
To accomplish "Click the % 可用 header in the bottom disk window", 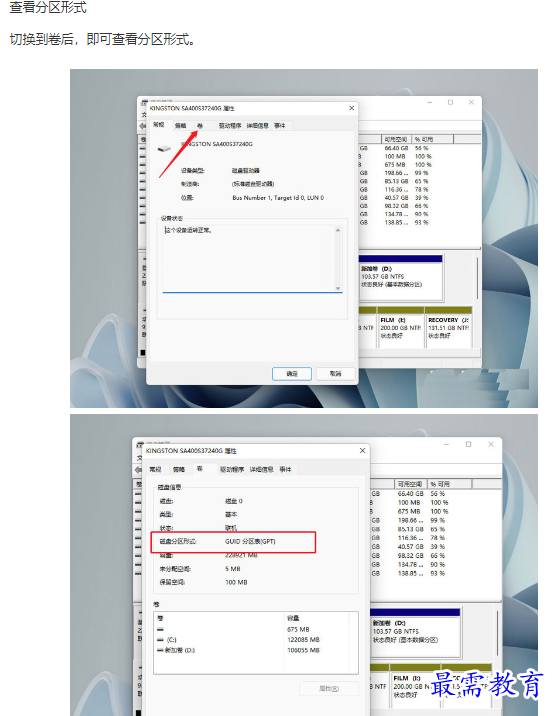I will (x=449, y=484).
